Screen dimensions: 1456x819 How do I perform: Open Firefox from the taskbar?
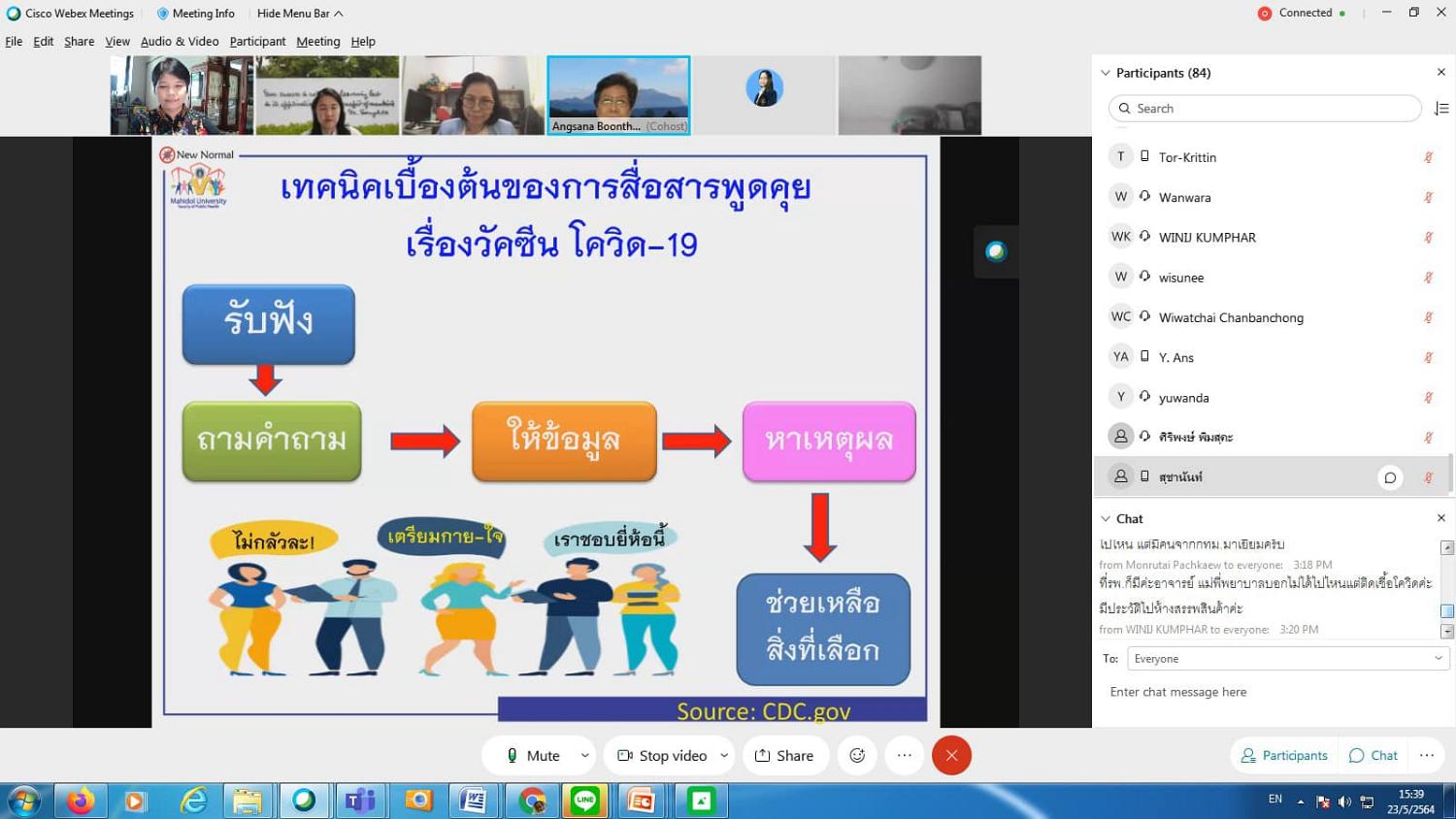click(x=81, y=801)
